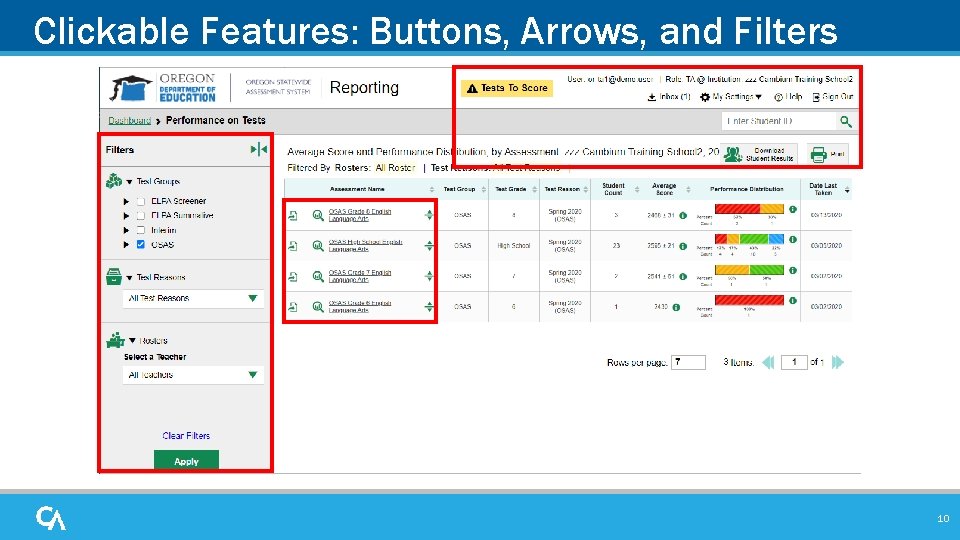
Task: Click Grade 6 red performance distribution bar
Action: (749, 300)
